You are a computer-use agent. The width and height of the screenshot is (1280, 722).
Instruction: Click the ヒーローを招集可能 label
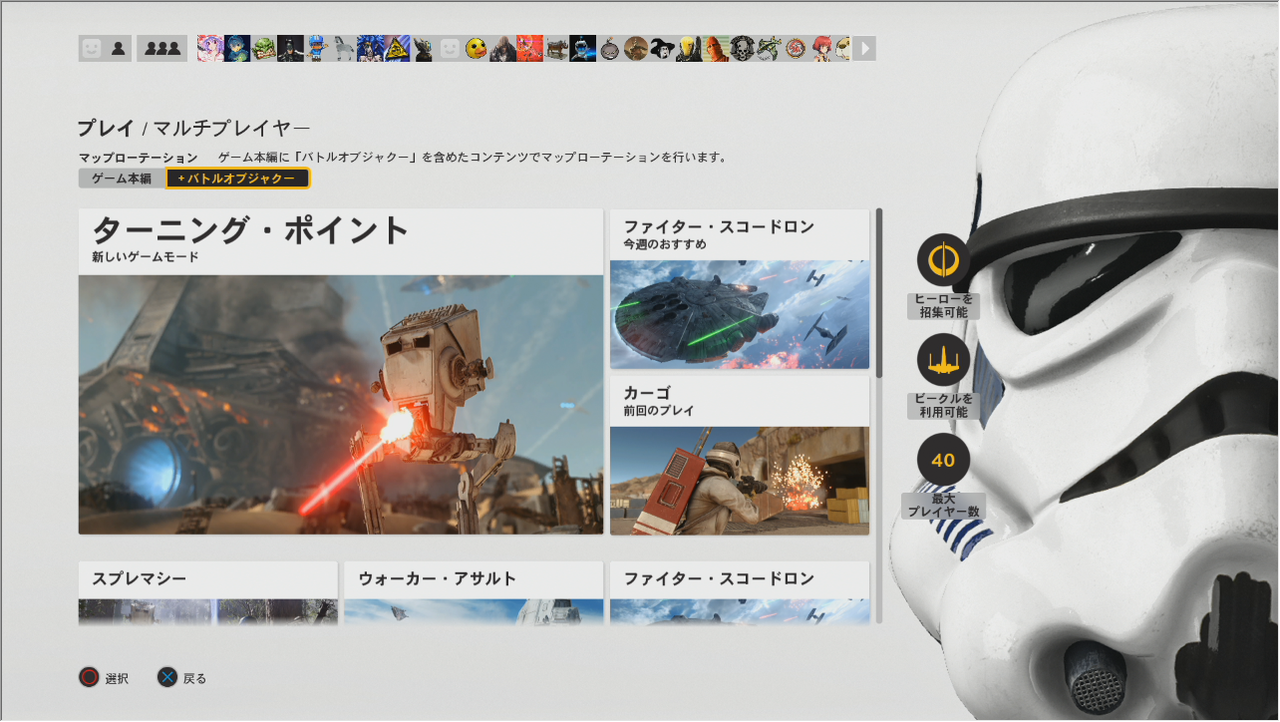point(943,306)
